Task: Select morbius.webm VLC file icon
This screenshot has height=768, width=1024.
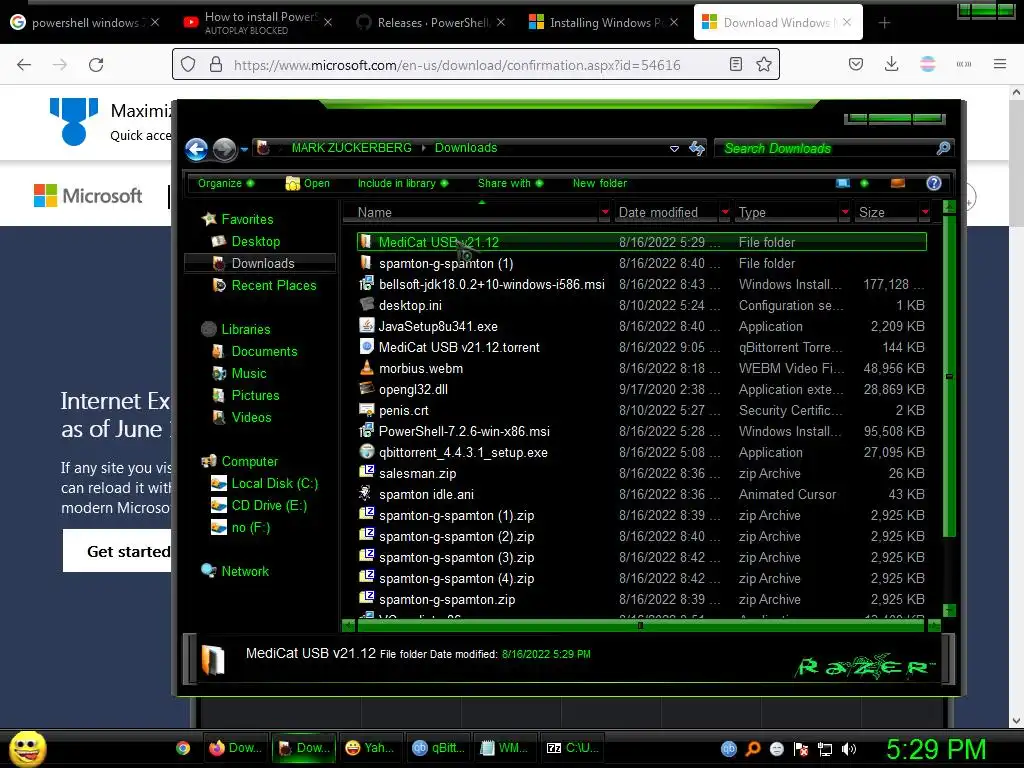Action: (x=367, y=368)
